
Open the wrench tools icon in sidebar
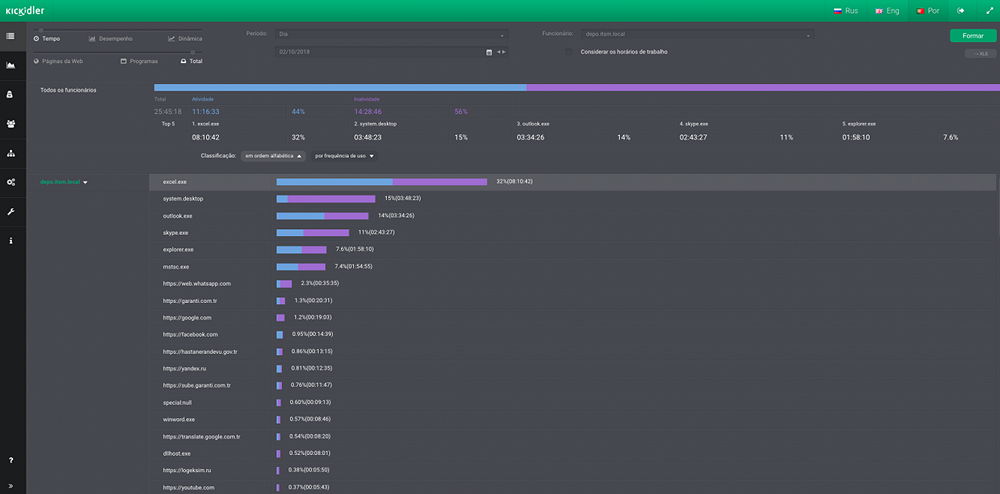click(11, 212)
